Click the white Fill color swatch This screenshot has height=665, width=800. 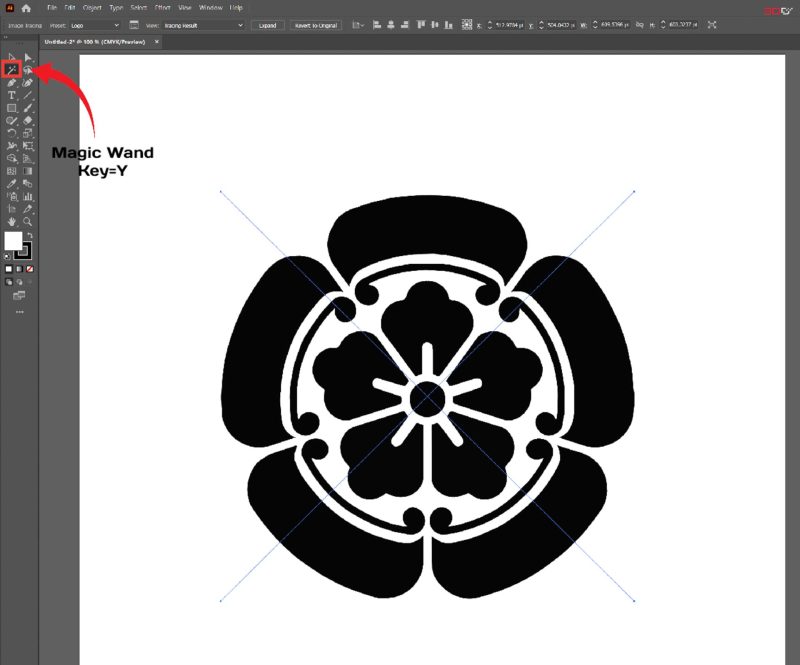13,240
